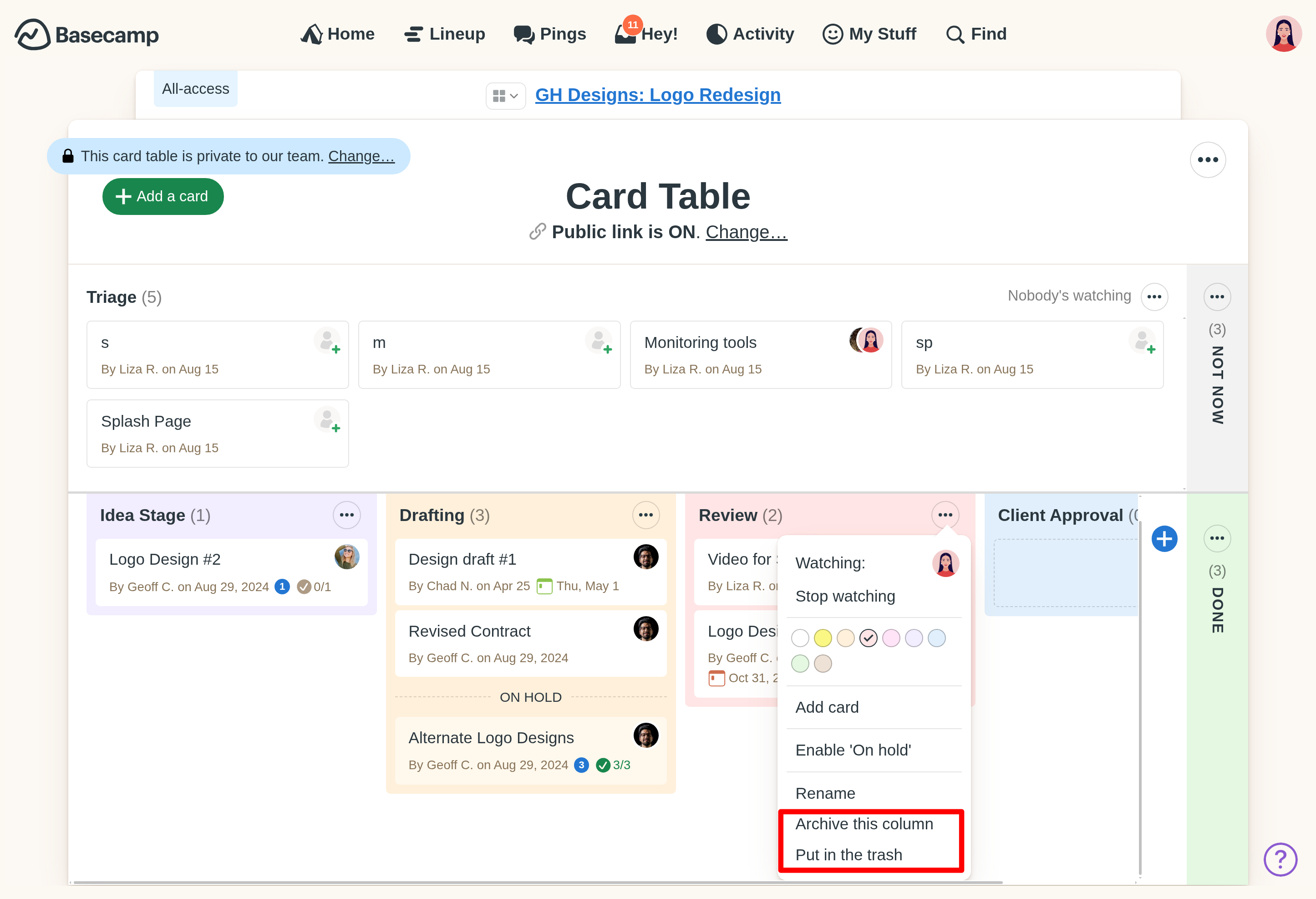Image resolution: width=1316 pixels, height=899 pixels.
Task: Open the 'Monitoring tools' card
Action: point(701,342)
